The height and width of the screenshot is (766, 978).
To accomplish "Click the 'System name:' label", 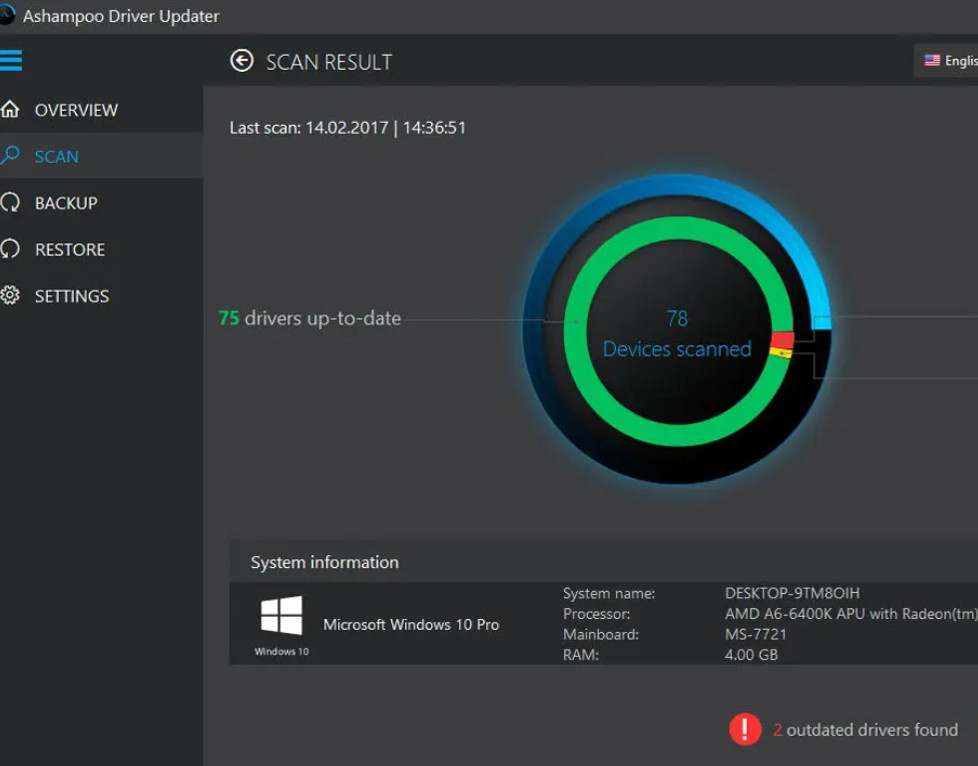I will pyautogui.click(x=609, y=593).
